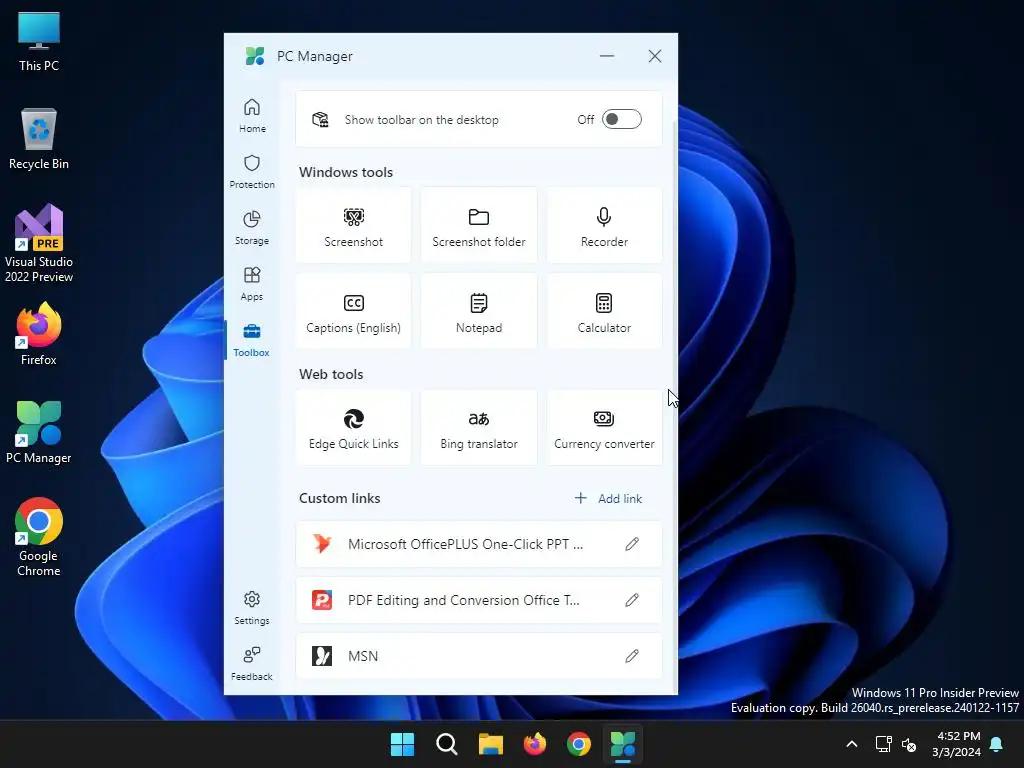The width and height of the screenshot is (1024, 768).
Task: Open the Windows Start menu
Action: pos(402,744)
